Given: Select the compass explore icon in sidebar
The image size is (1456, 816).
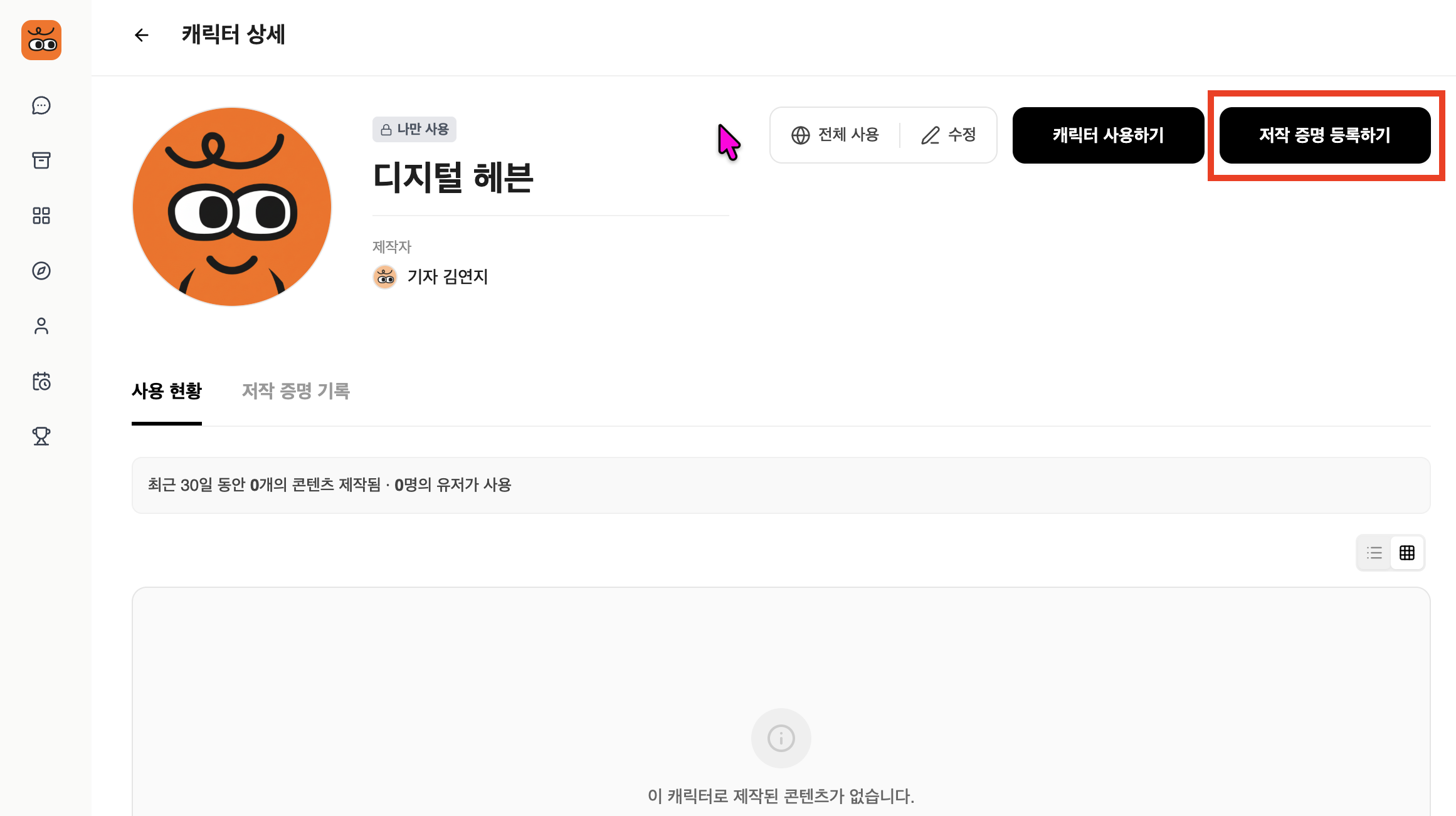Looking at the screenshot, I should tap(41, 271).
